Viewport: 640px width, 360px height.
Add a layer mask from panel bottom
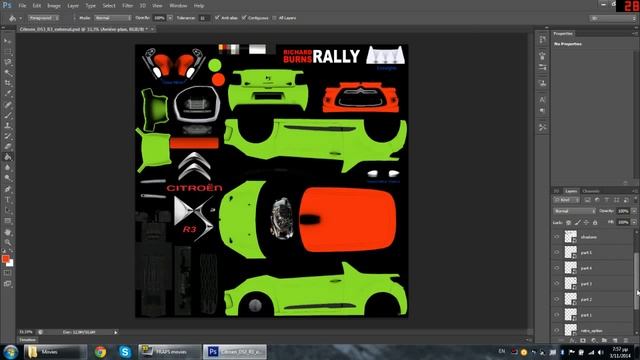pyautogui.click(x=582, y=340)
